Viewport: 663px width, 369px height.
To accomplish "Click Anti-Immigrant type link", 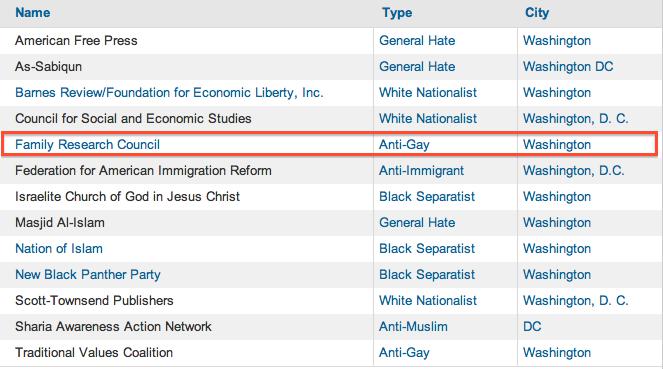I will tap(421, 171).
